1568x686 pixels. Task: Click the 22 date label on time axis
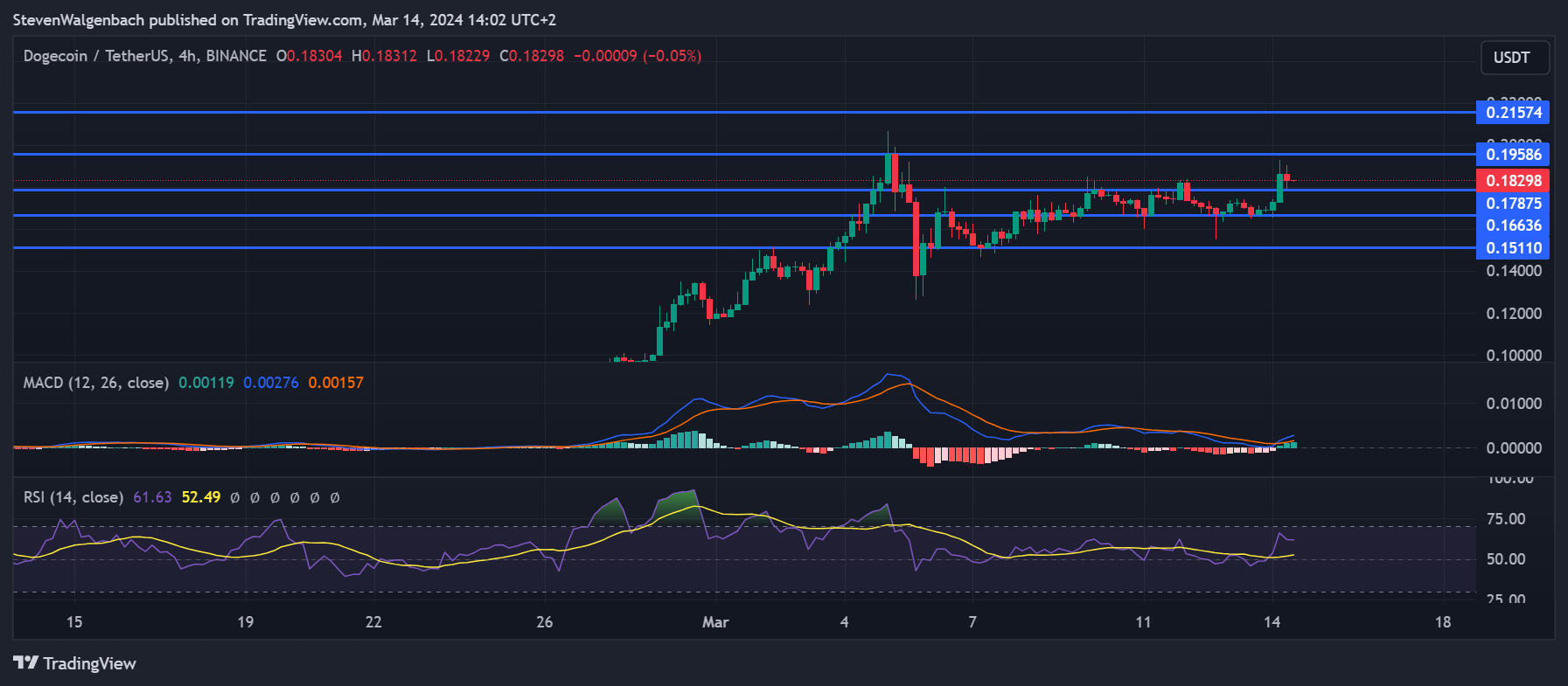(x=373, y=622)
